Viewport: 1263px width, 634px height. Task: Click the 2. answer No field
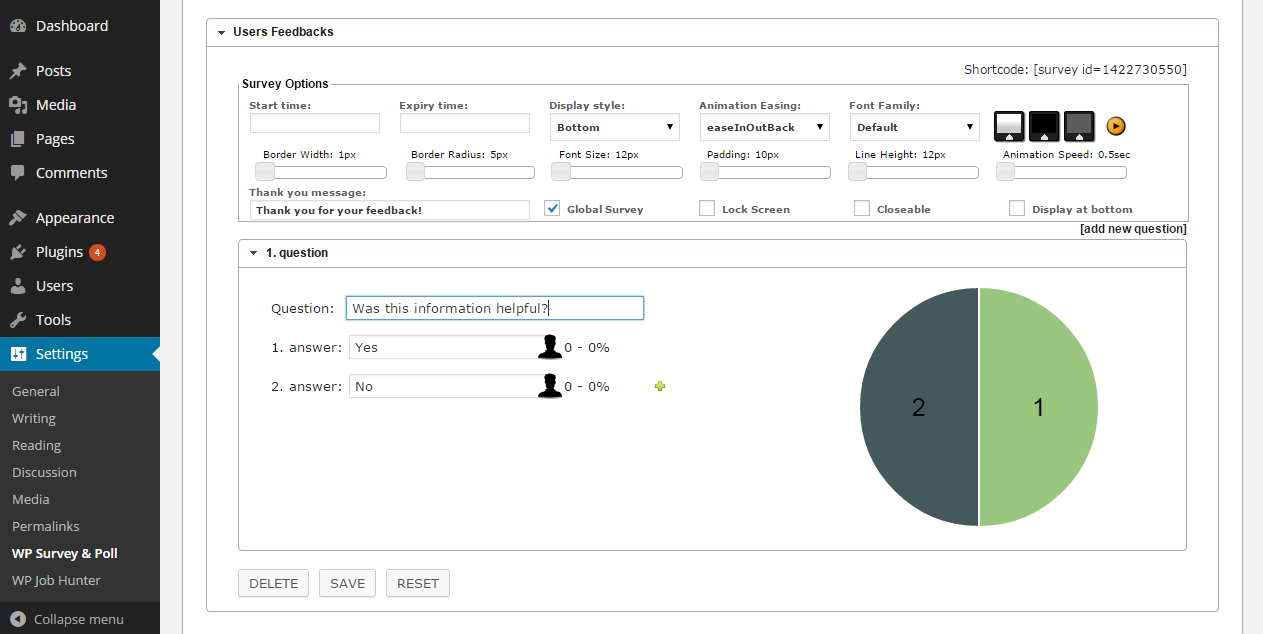446,386
